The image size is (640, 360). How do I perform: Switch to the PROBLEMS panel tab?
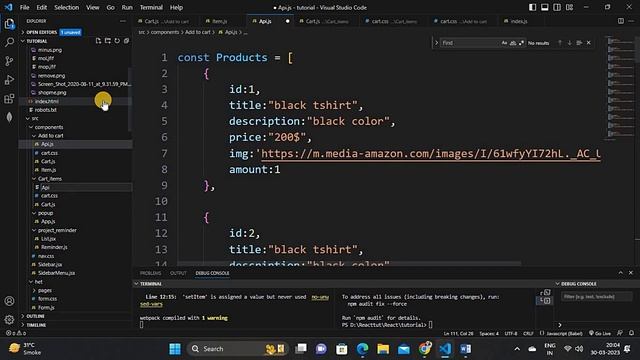[x=150, y=273]
